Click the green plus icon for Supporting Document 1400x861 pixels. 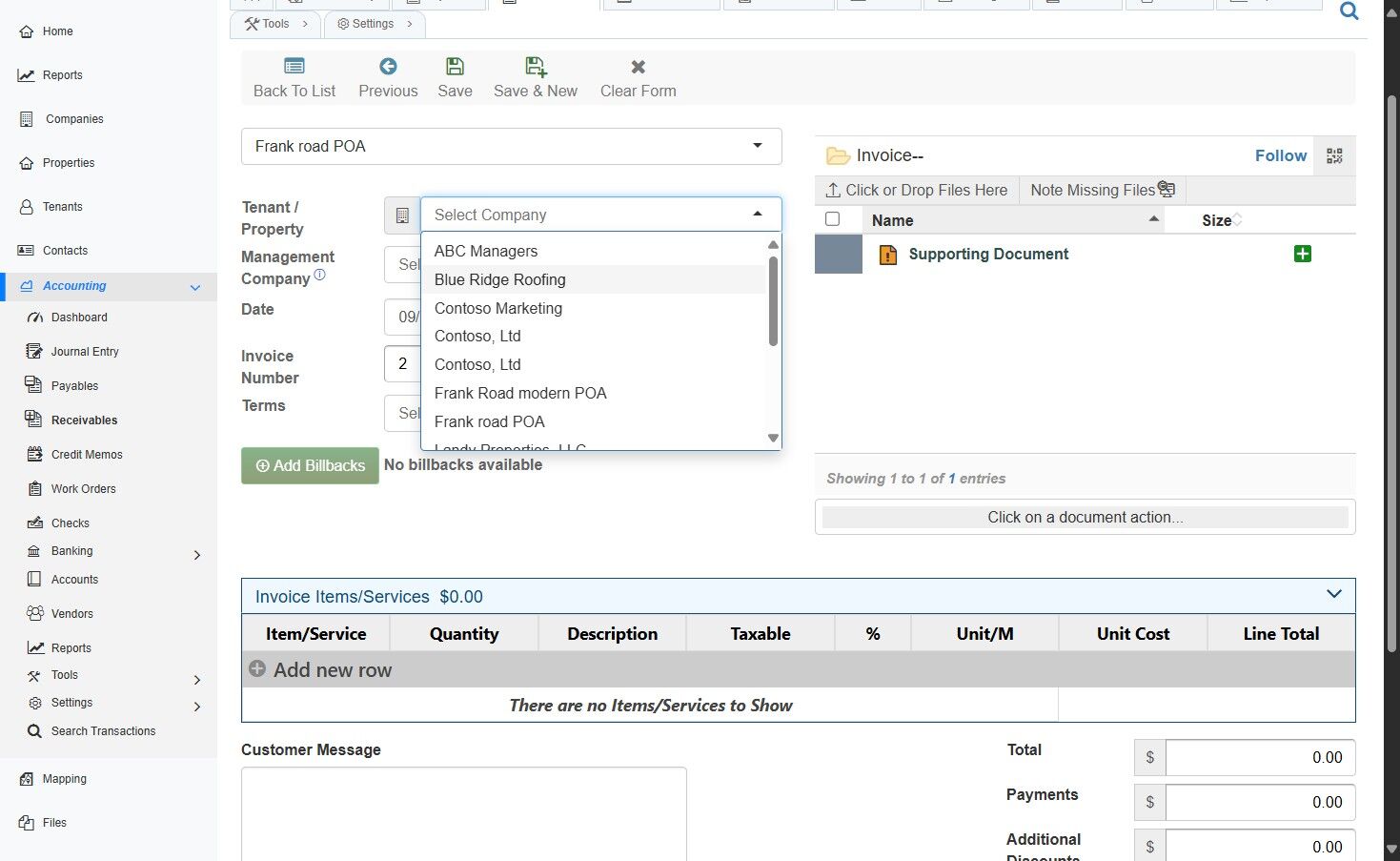(1302, 254)
